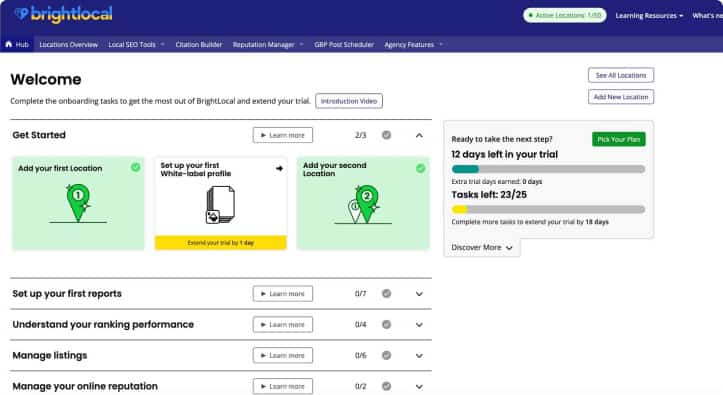Viewport: 723px width, 395px height.
Task: Click the first location pin illustration
Action: [78, 203]
